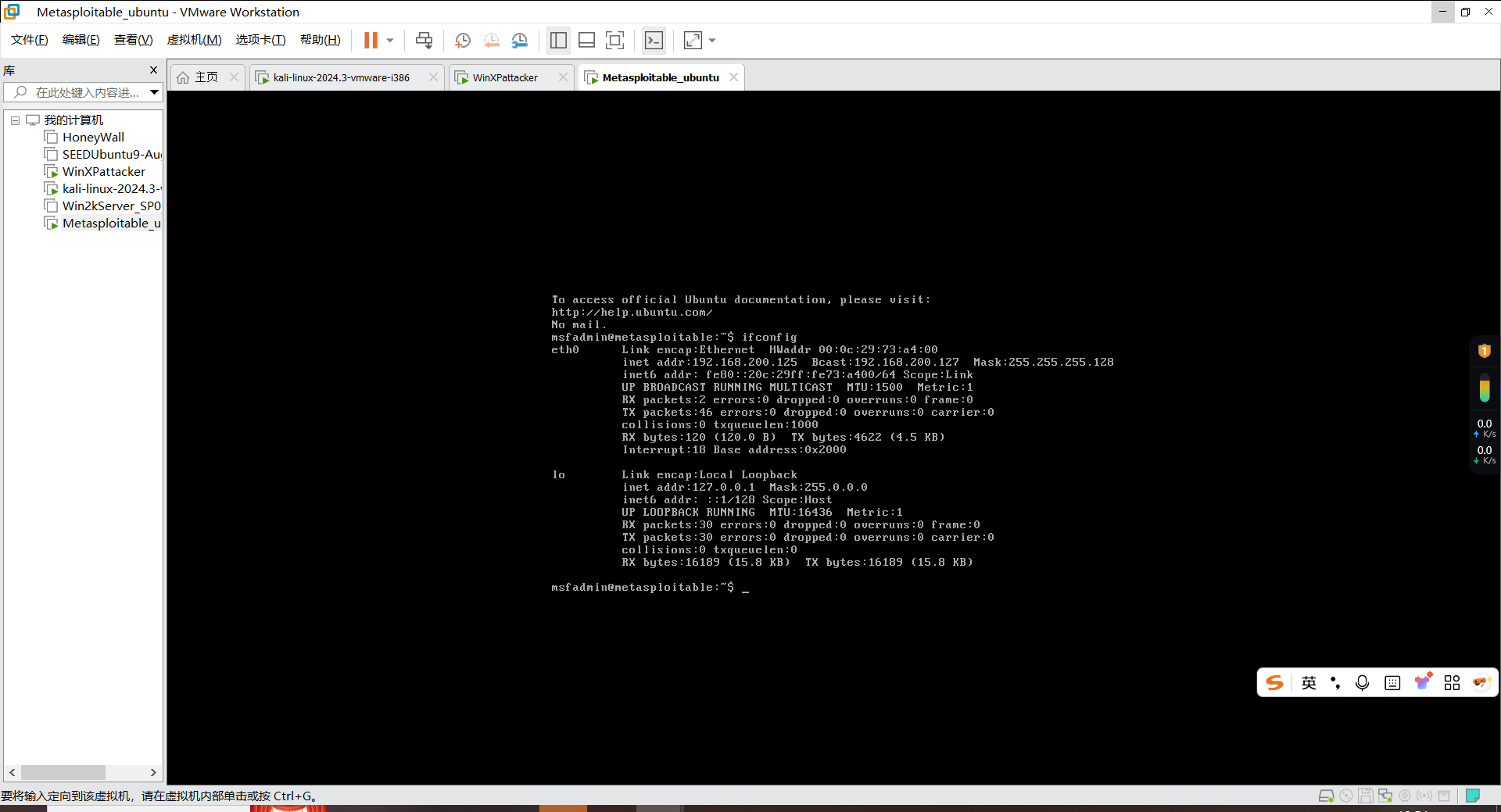1501x812 pixels.
Task: Select kali-linux-2024.3 in the library tree
Action: [x=112, y=189]
